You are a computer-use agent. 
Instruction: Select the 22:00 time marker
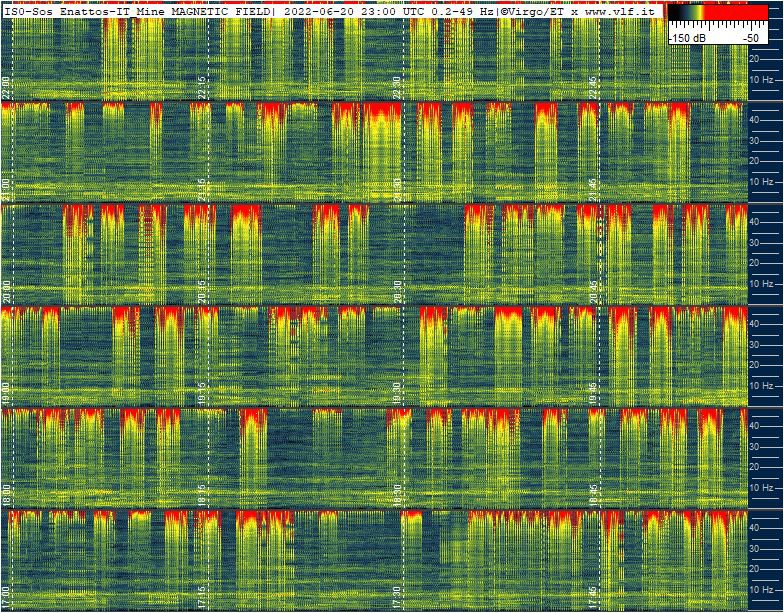coord(7,87)
